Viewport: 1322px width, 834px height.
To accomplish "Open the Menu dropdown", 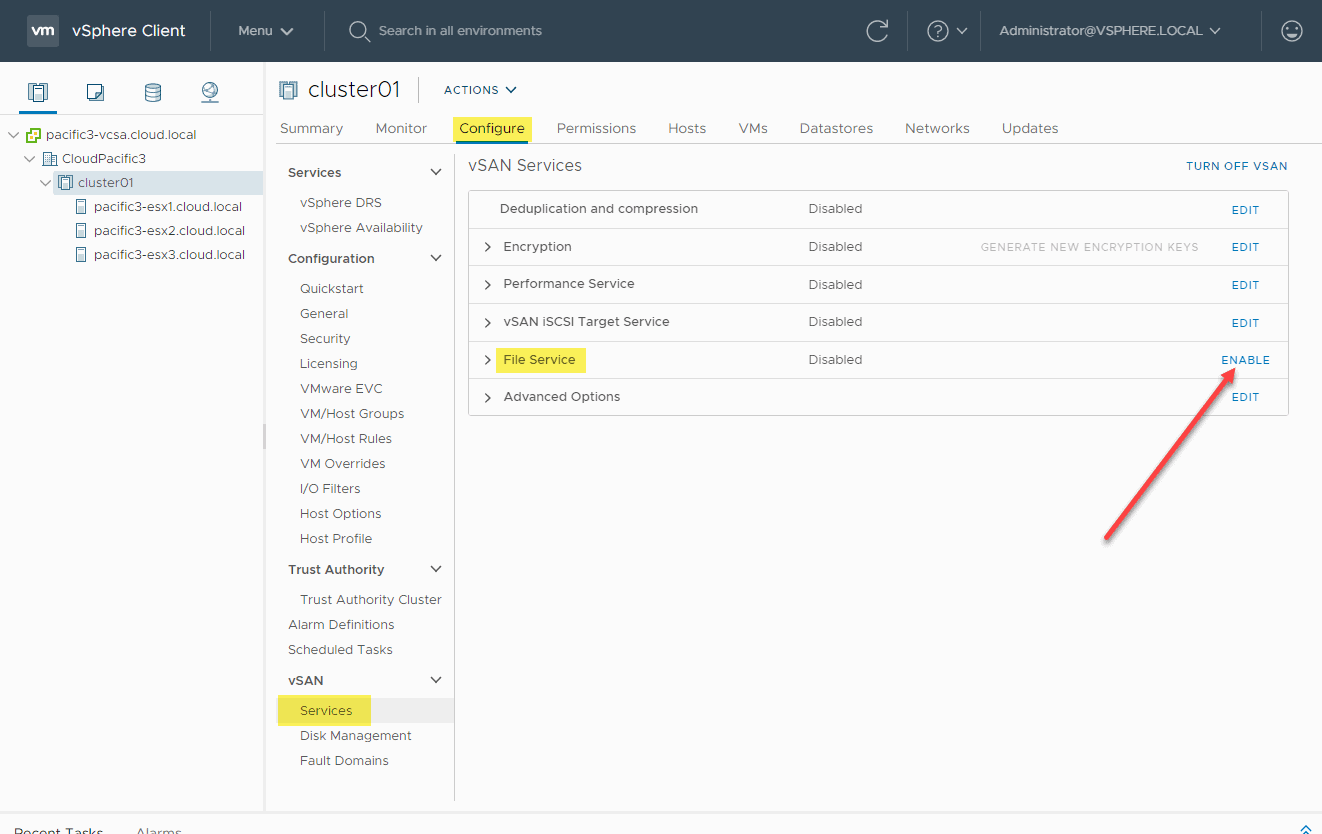I will point(265,31).
